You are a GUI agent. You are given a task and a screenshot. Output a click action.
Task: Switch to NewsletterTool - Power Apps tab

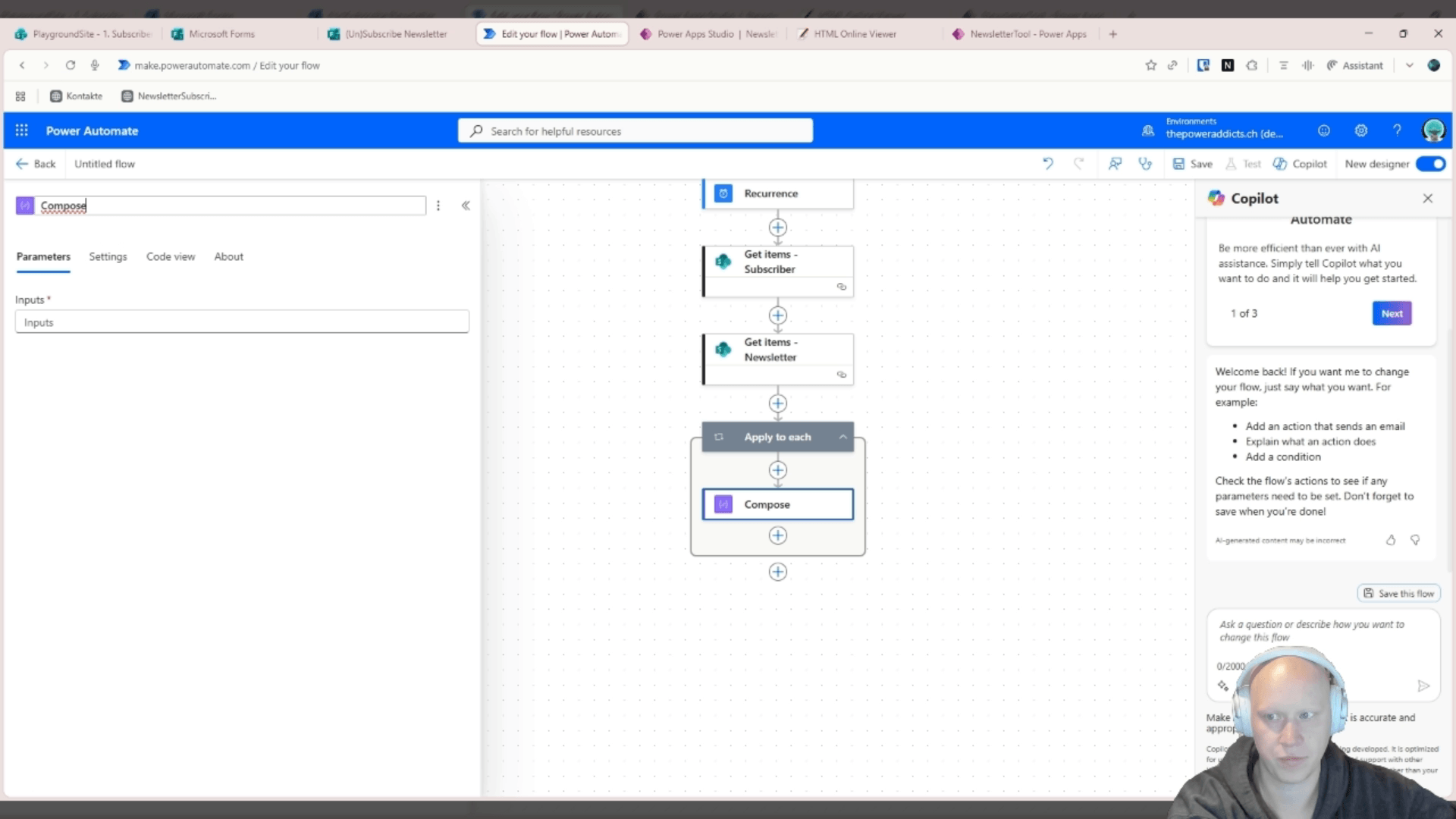pos(1021,34)
